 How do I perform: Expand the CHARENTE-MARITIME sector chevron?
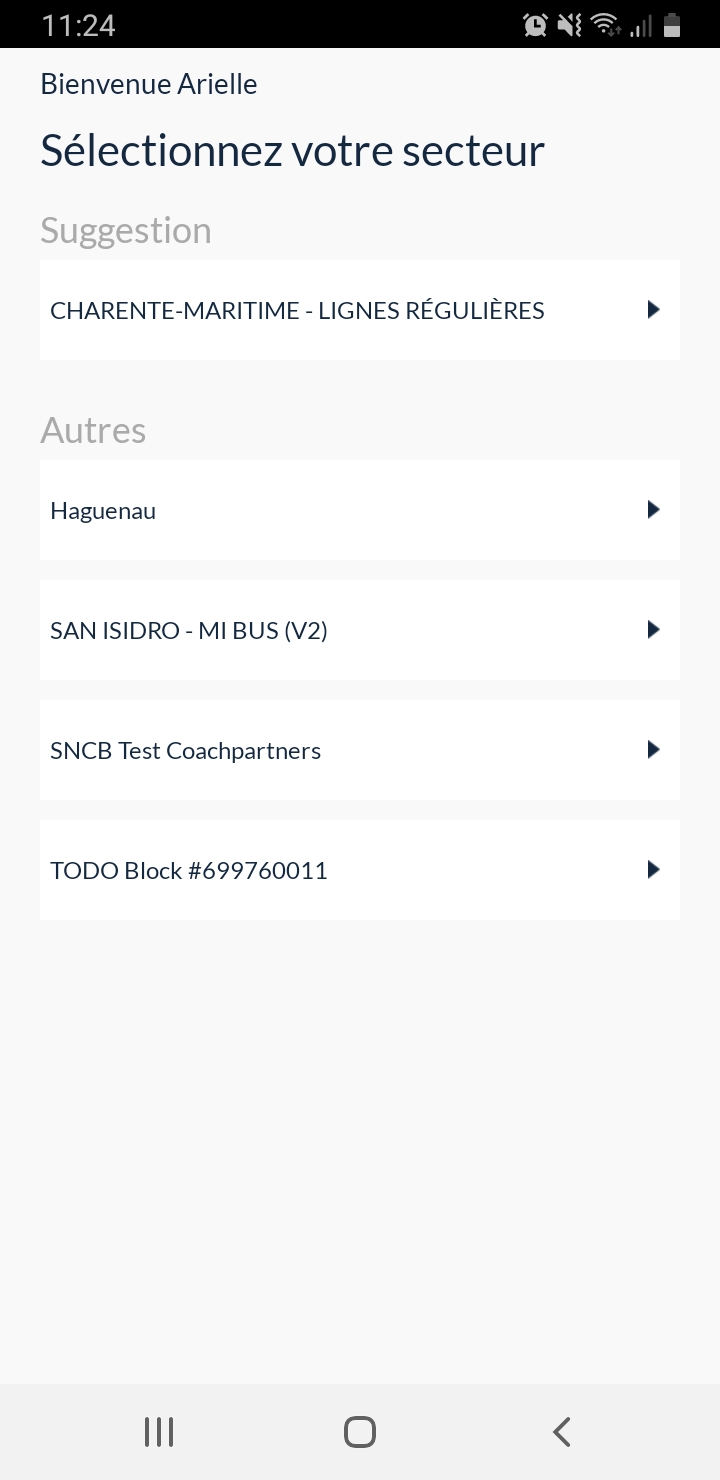coord(653,310)
